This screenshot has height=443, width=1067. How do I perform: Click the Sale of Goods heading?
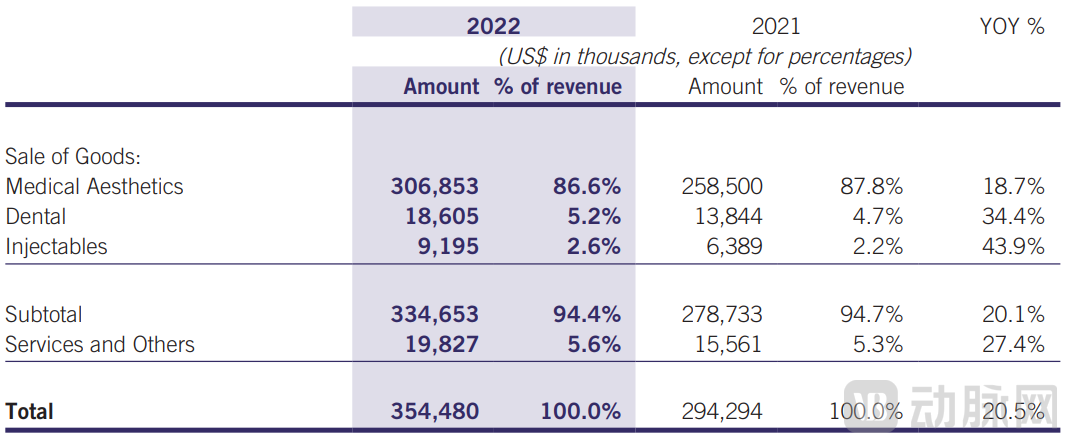click(72, 157)
